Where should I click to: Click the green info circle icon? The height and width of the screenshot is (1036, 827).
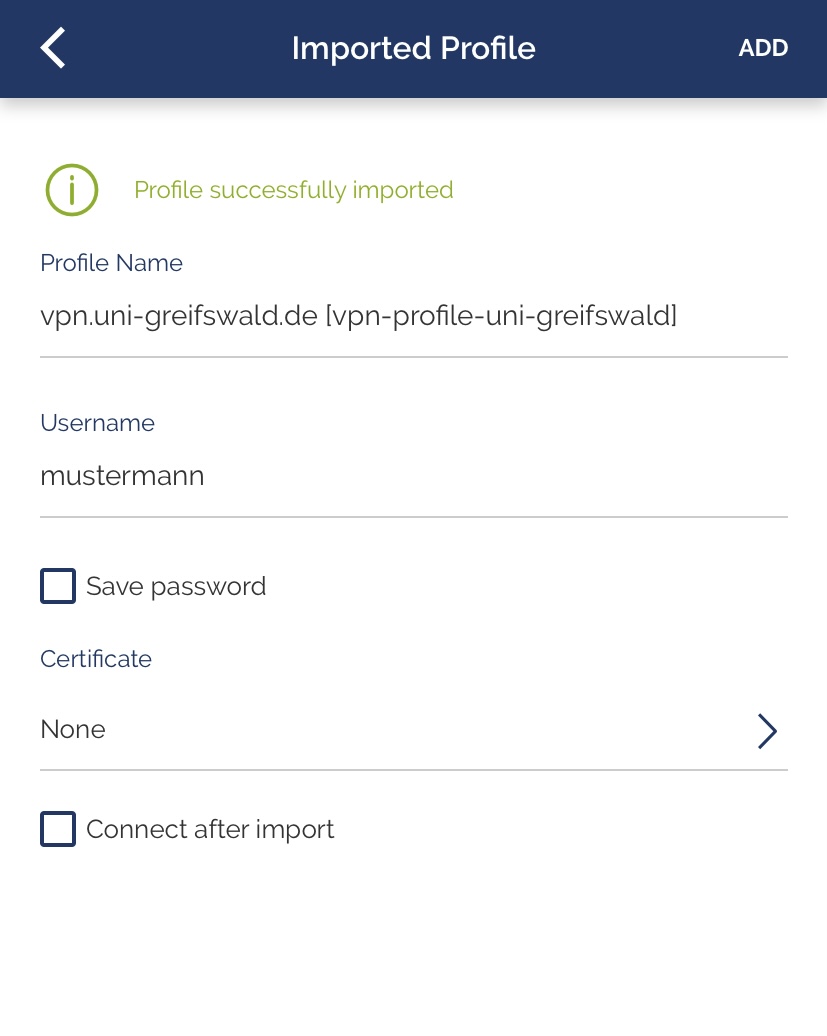(71, 189)
